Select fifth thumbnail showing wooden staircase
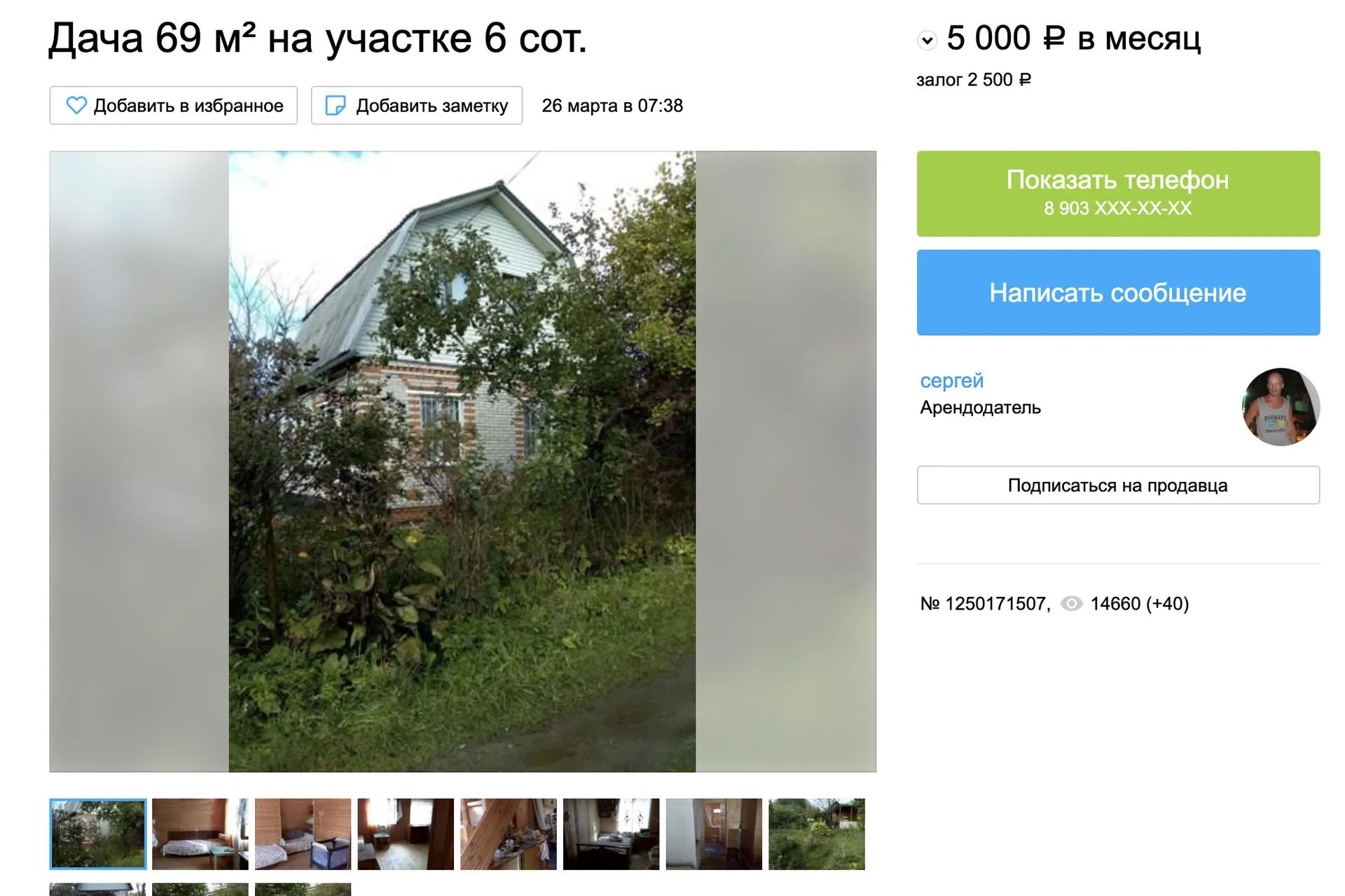Image resolution: width=1345 pixels, height=896 pixels. click(x=509, y=834)
